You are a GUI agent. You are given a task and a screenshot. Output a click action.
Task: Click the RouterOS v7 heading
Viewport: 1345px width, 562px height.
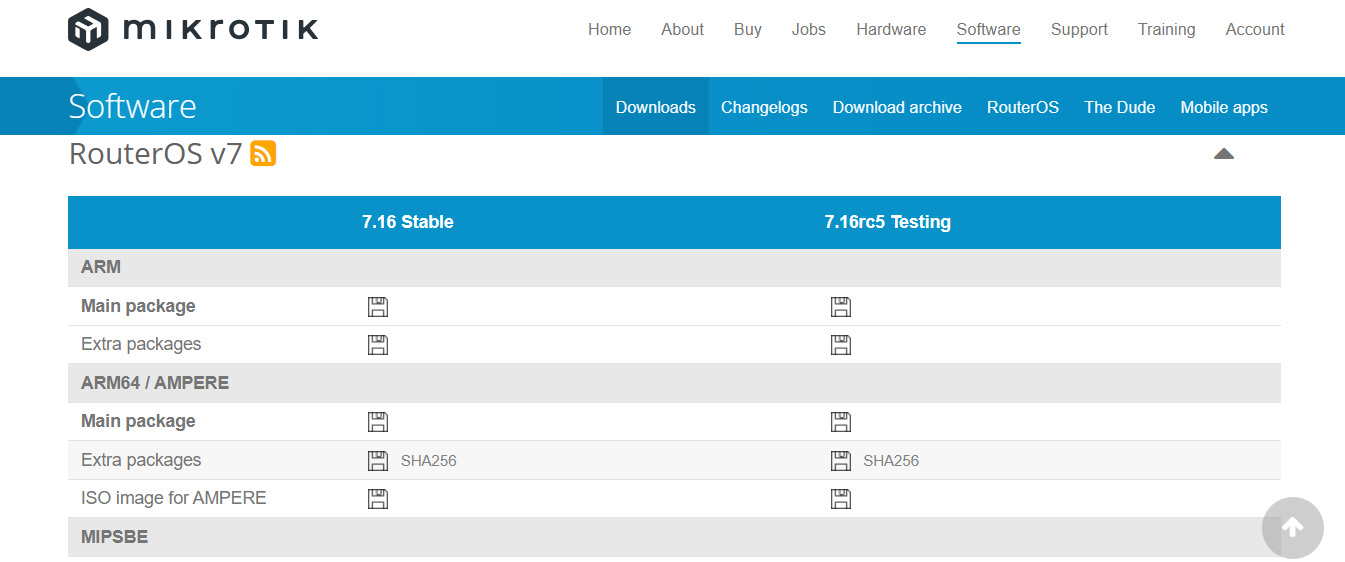[156, 154]
